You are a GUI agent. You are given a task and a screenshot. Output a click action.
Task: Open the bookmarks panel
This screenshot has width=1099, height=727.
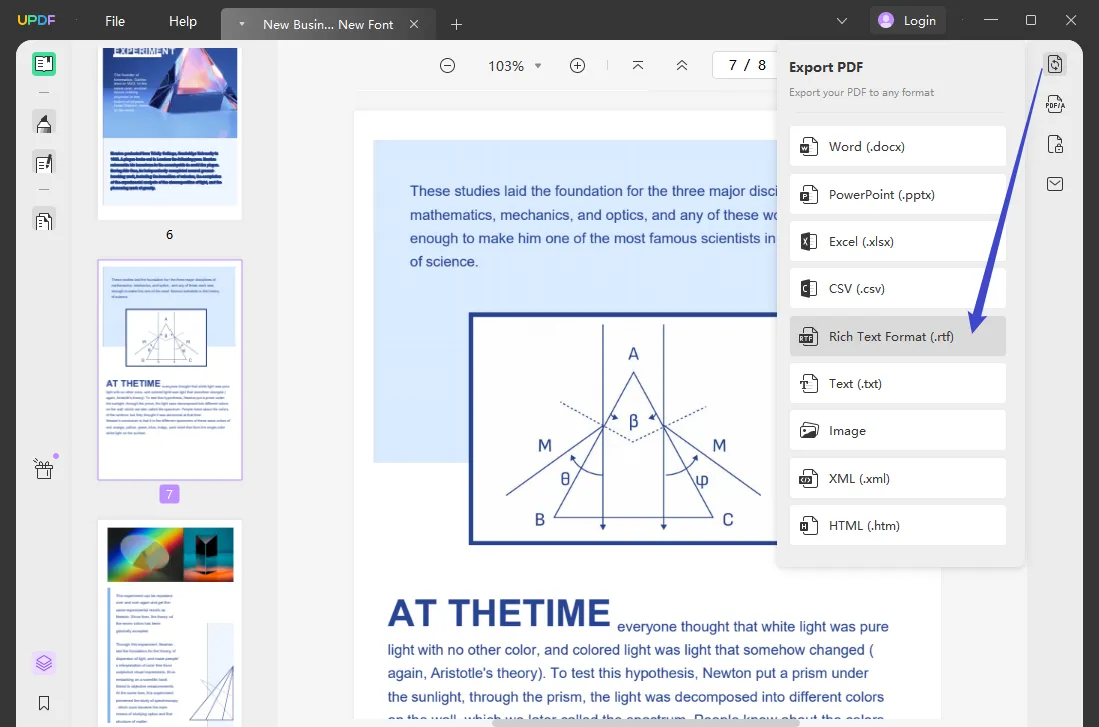[43, 702]
